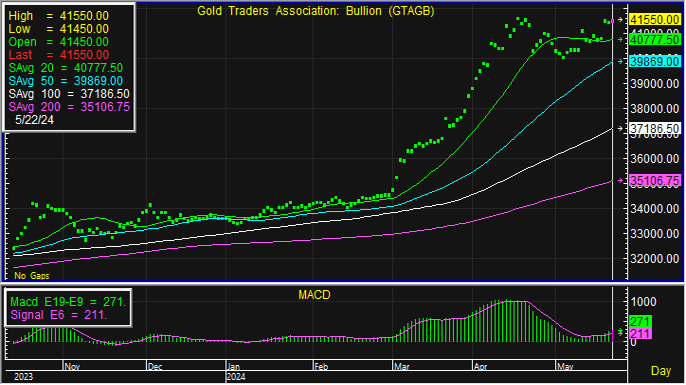Viewport: 686px width, 385px height.
Task: Click the 5/22/24 date in the legend
Action: click(34, 120)
